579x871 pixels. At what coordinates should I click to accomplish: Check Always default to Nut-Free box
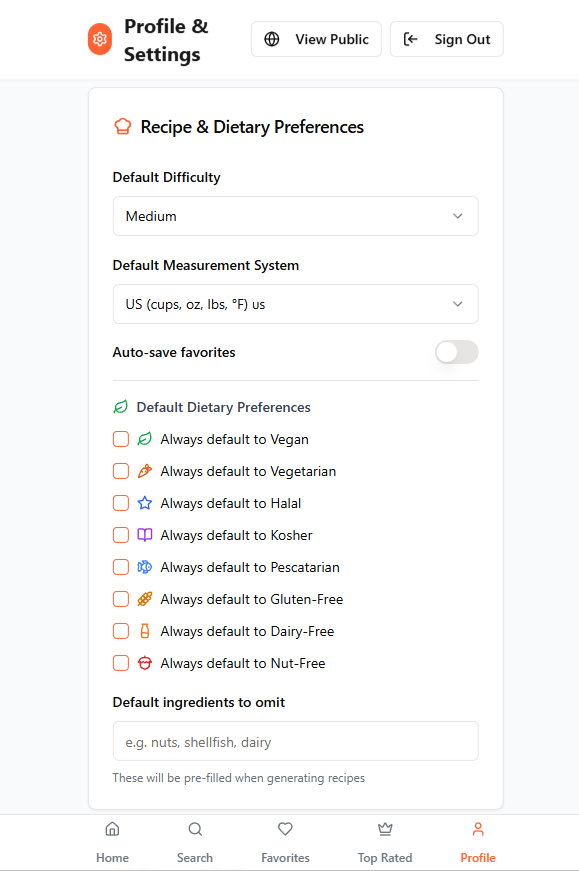point(121,663)
